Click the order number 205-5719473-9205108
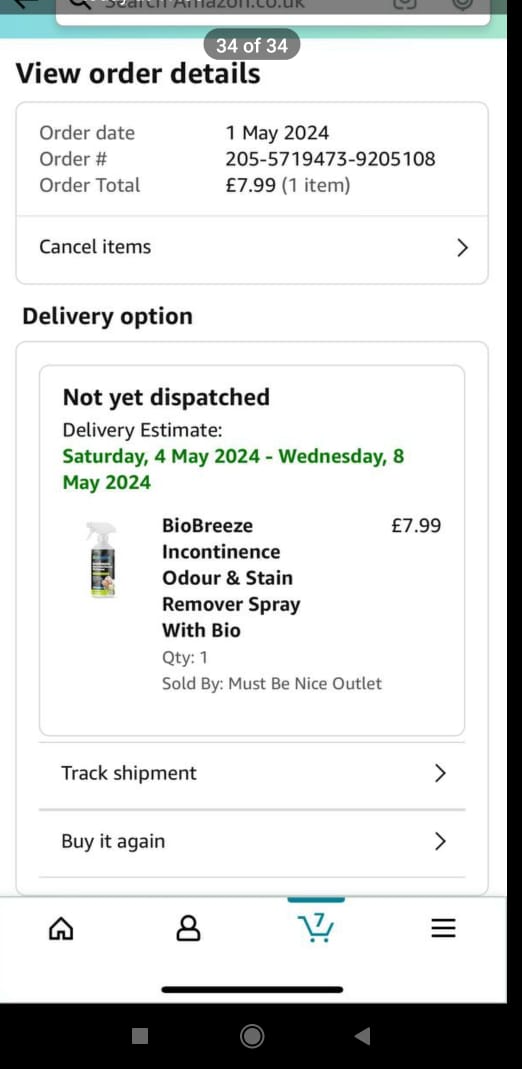The width and height of the screenshot is (522, 1069). pos(331,159)
